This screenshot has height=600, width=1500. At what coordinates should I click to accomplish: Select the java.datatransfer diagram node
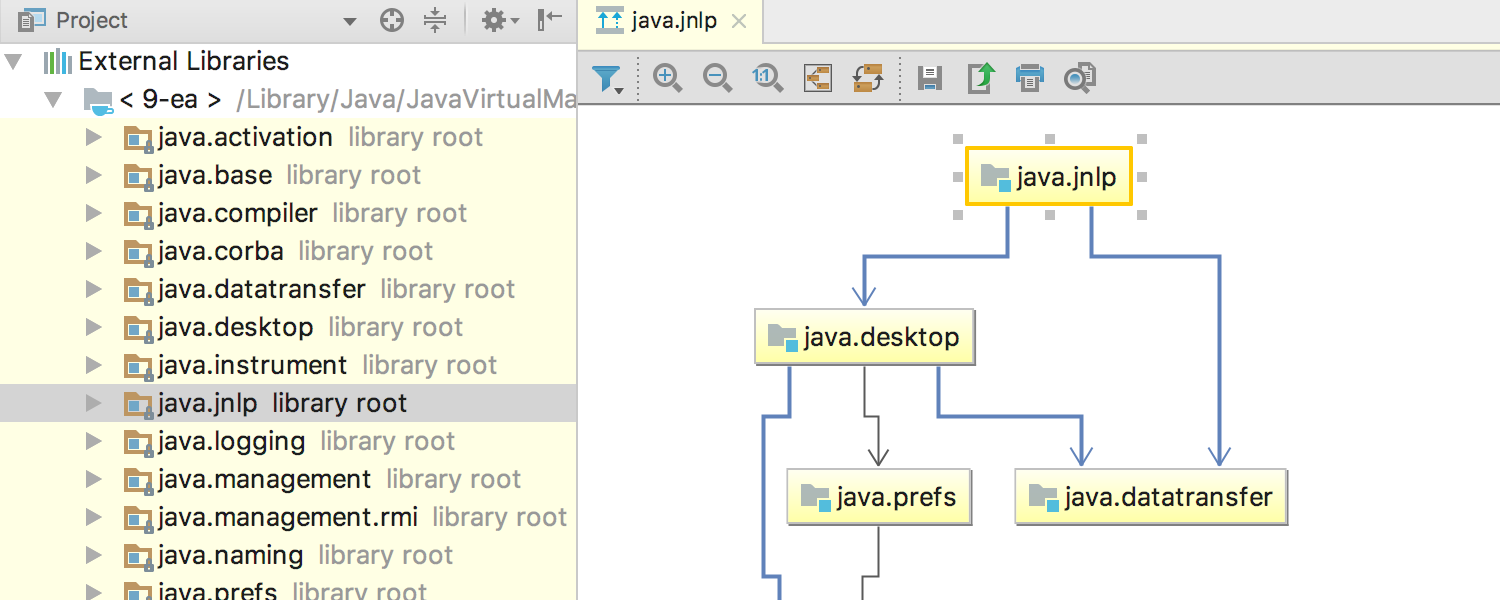[1151, 497]
